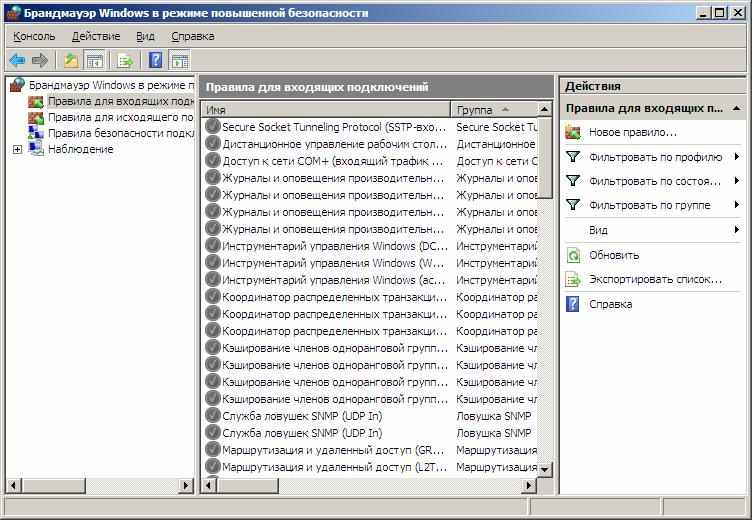Click status icon of 'Инструментарий управления Windows (DC…' rule

pyautogui.click(x=212, y=246)
